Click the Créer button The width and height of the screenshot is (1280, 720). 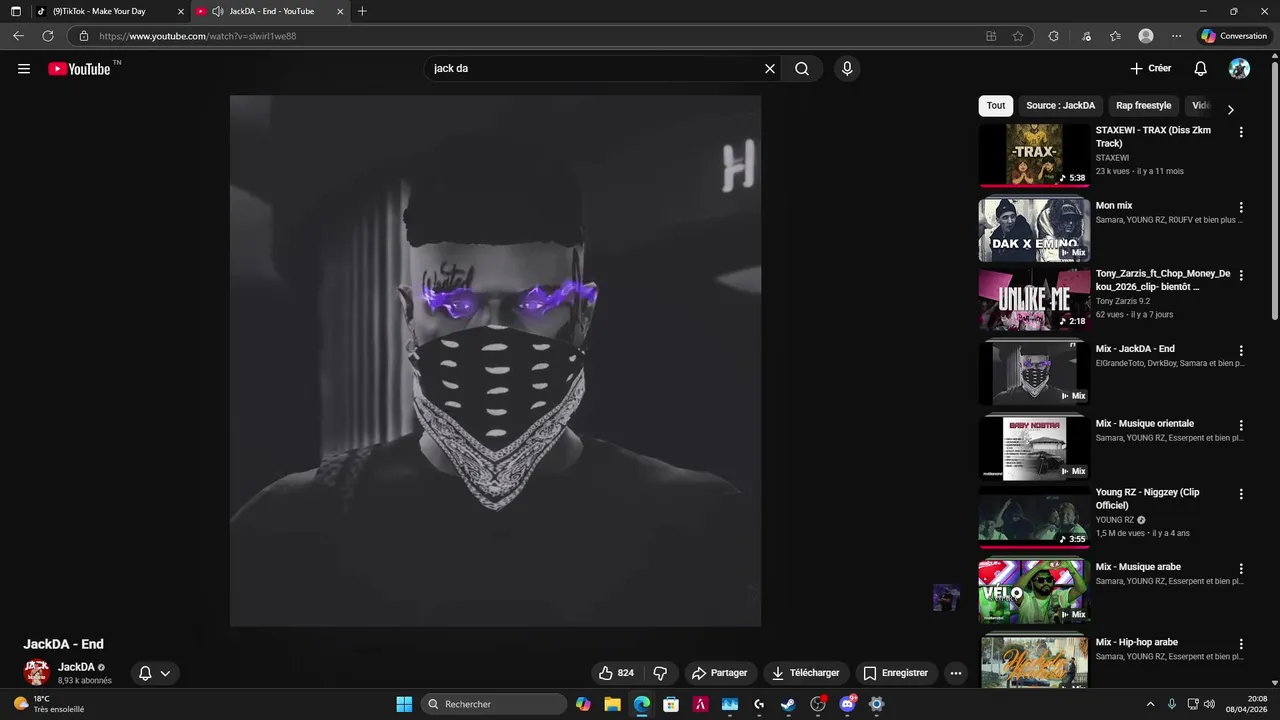(1151, 69)
